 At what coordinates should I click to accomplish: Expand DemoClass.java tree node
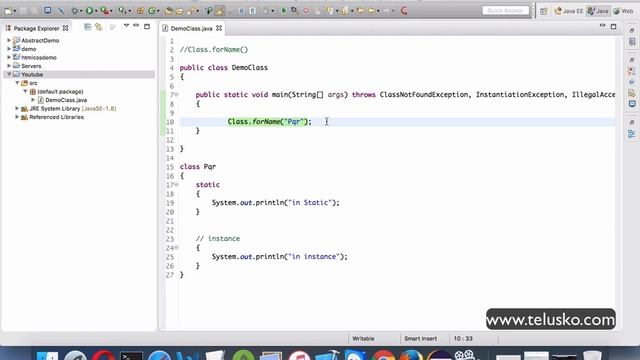point(33,100)
